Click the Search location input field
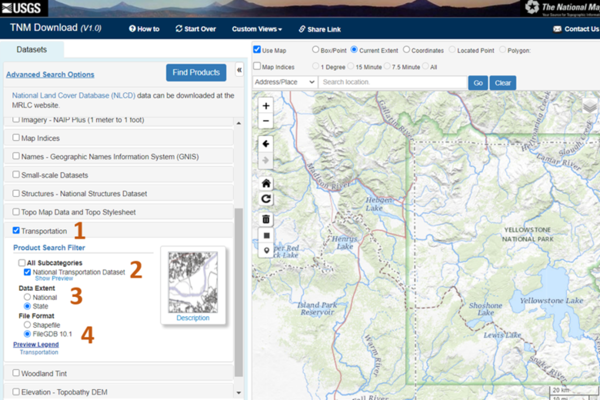 393,82
